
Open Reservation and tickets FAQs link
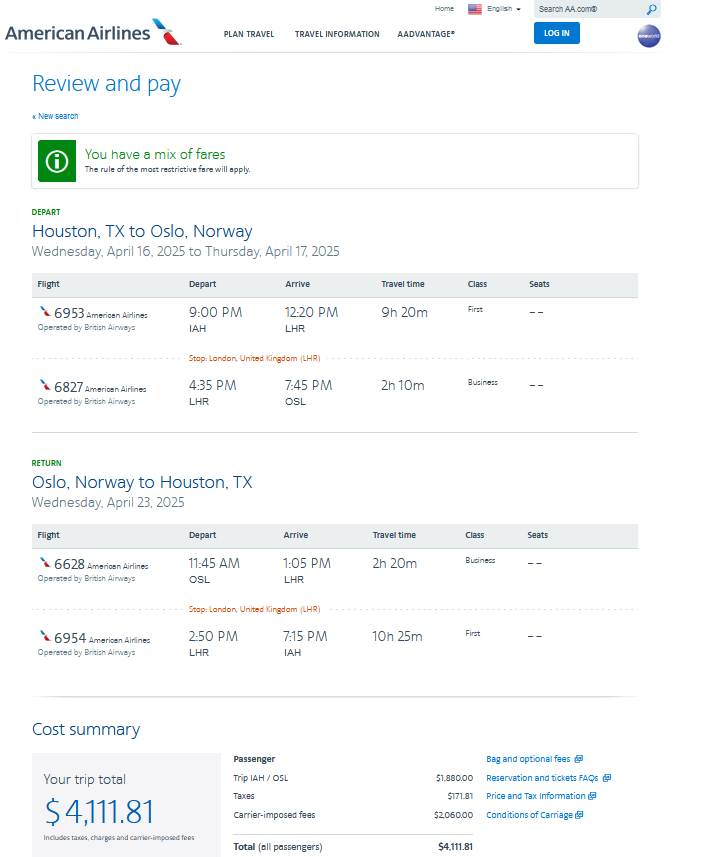[x=542, y=778]
